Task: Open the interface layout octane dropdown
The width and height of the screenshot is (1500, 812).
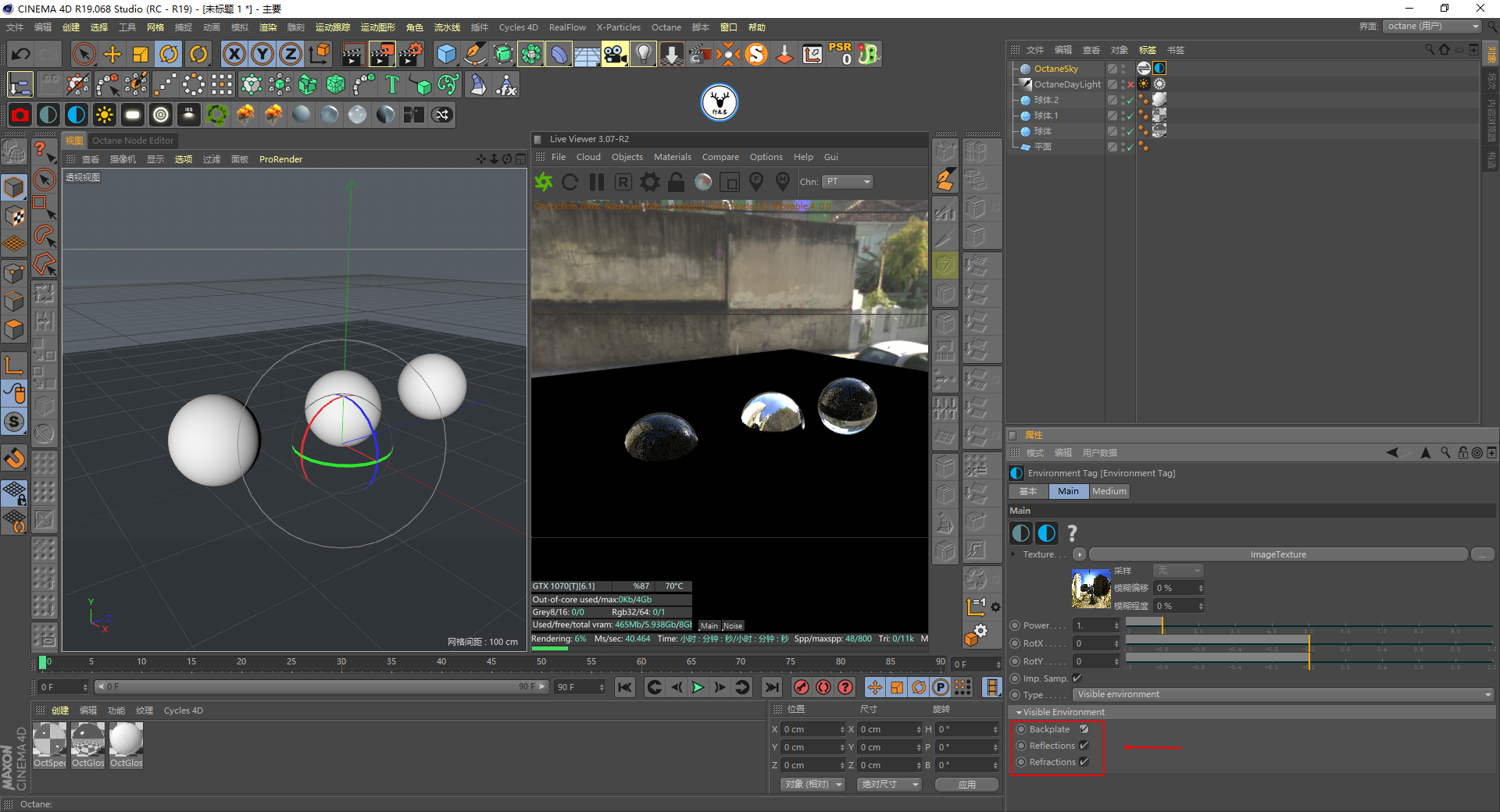Action: point(1432,27)
